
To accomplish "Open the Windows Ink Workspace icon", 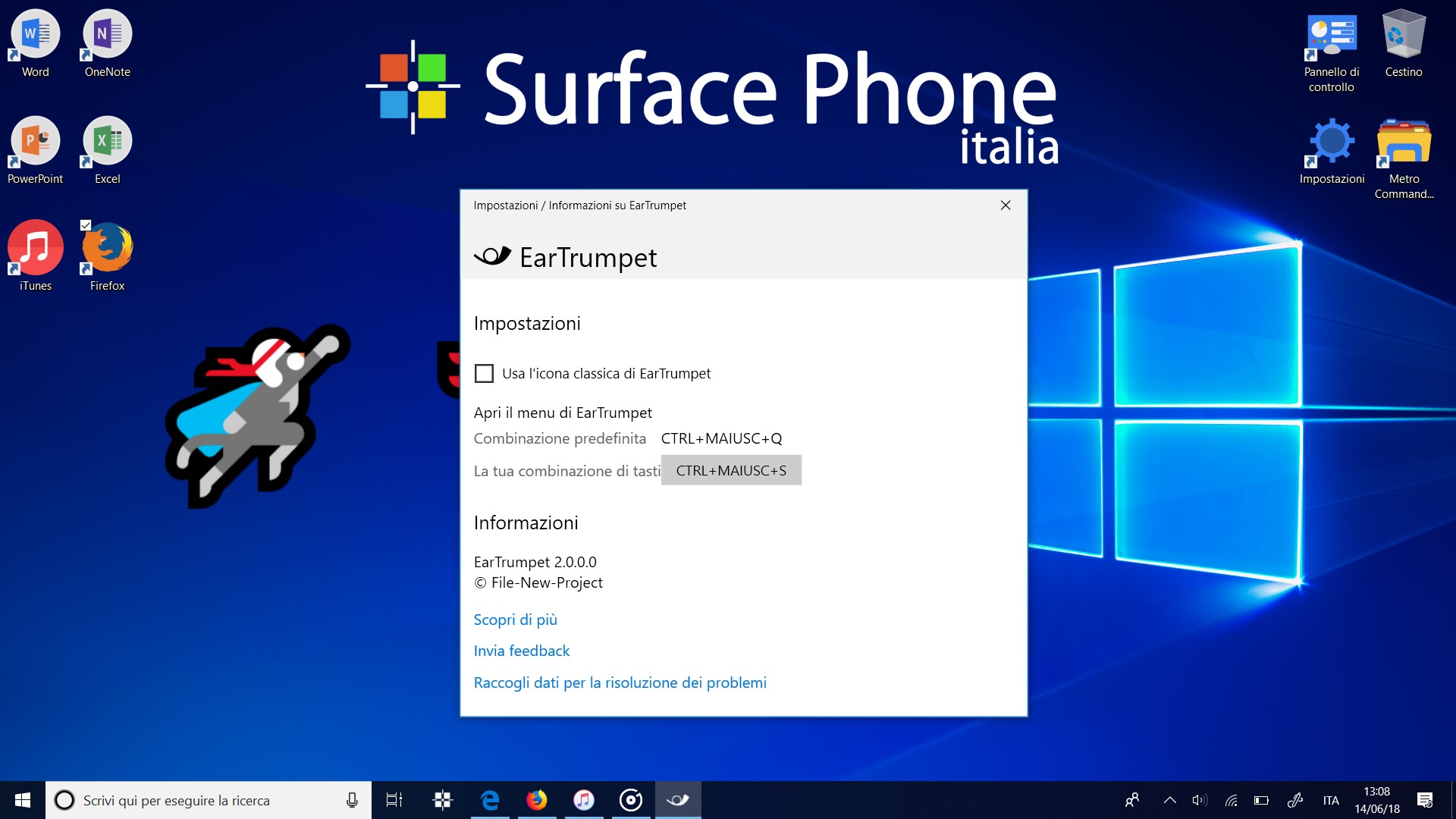I will coord(1295,800).
